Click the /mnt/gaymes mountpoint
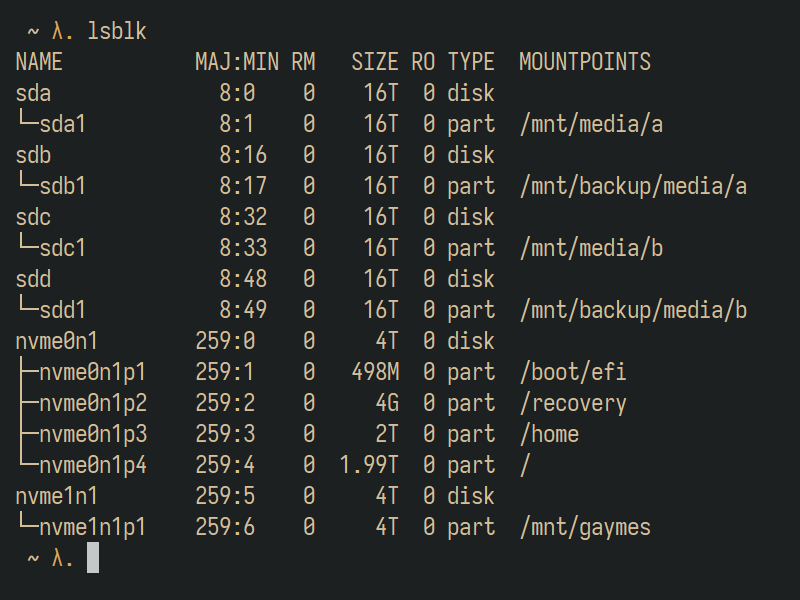800x600 pixels. 585,528
